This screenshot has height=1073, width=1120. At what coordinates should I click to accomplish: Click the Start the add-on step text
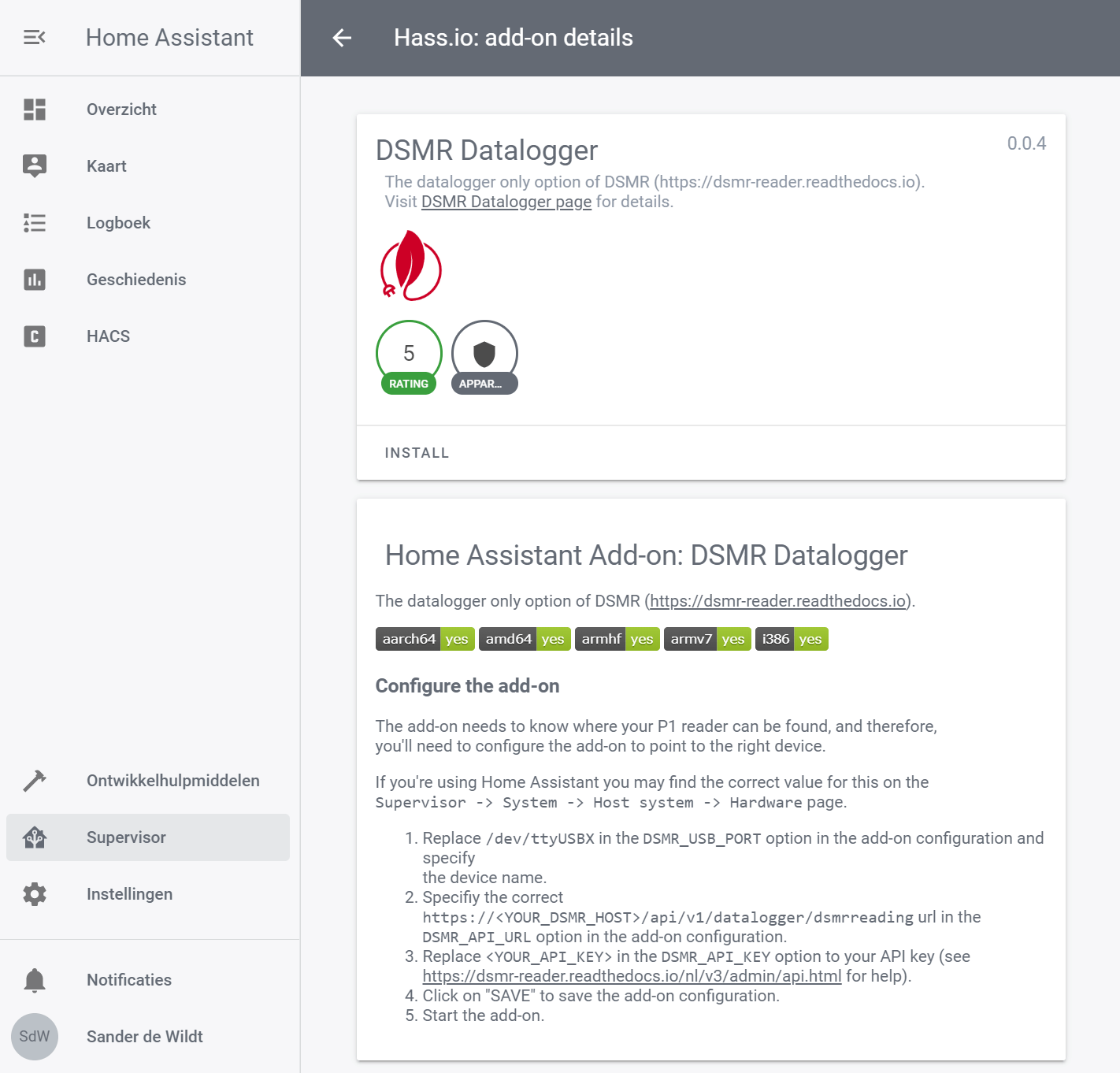484,1015
